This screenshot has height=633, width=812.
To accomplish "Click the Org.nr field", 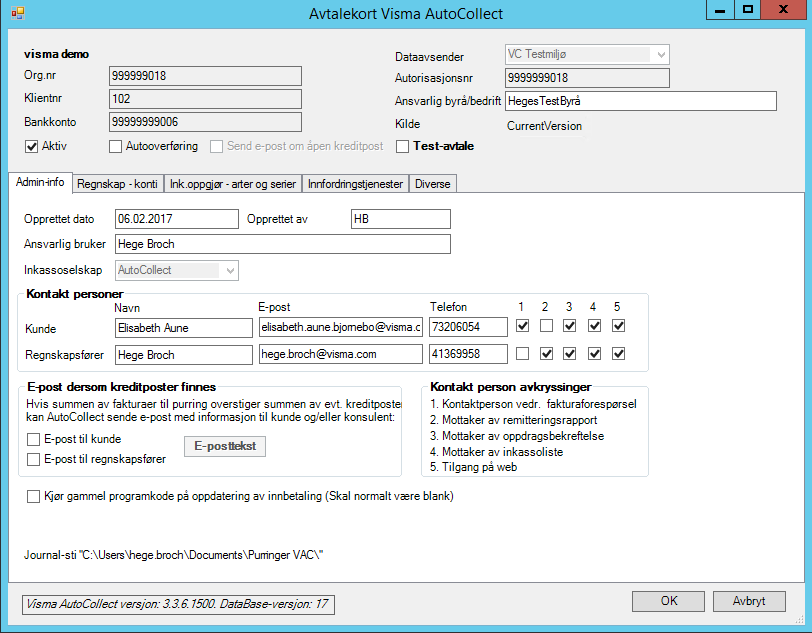I will pyautogui.click(x=205, y=76).
